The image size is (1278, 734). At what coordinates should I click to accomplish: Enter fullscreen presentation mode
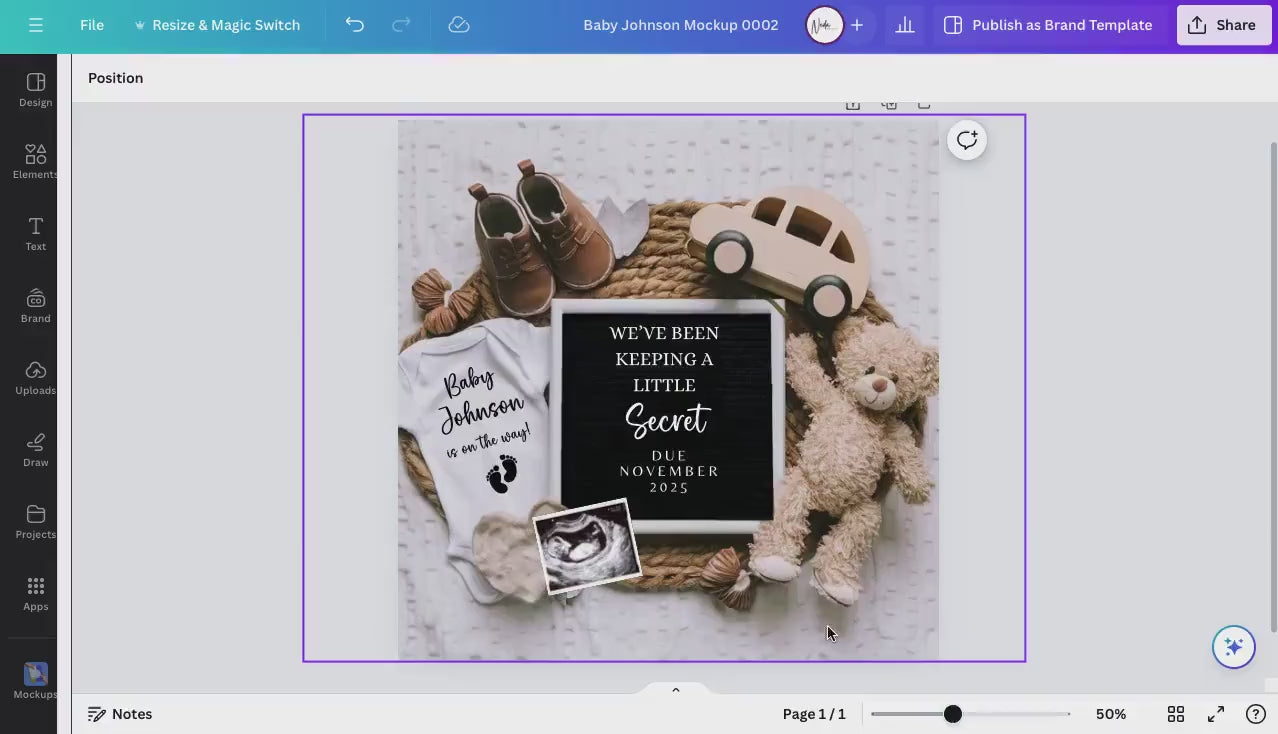(x=1216, y=714)
